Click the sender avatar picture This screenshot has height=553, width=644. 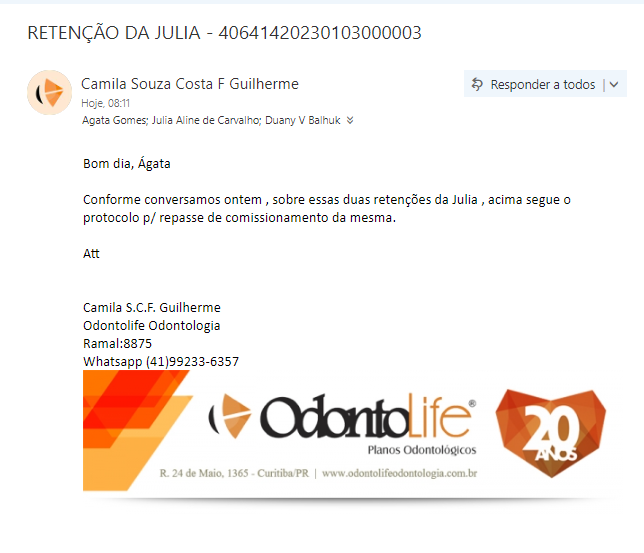tap(50, 92)
